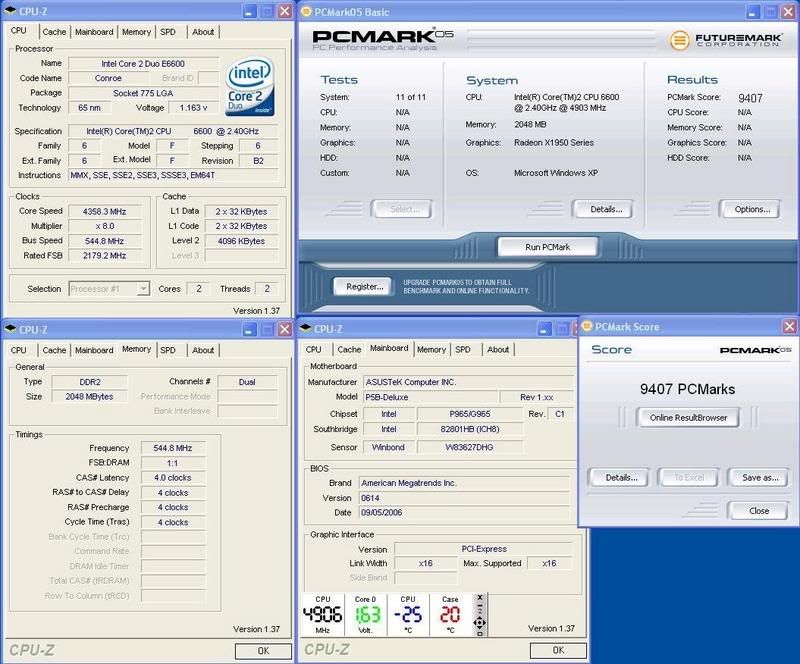Viewport: 800px width, 664px height.
Task: Click the PCMark05 Basic title bar icon
Action: (x=306, y=11)
